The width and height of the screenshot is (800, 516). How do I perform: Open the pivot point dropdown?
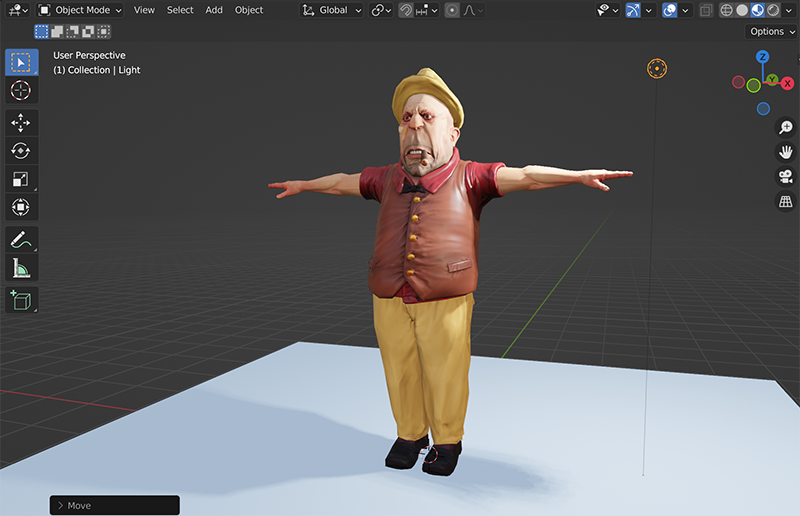(381, 10)
